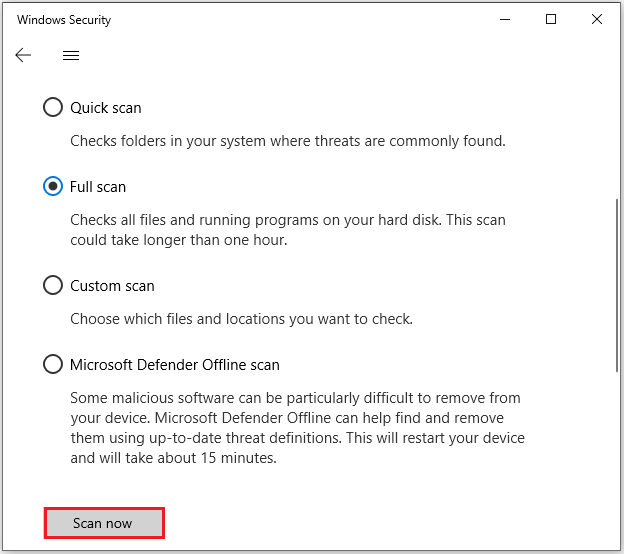Click the "Custom scan" label text
Viewport: 624px width, 554px height.
(x=112, y=286)
